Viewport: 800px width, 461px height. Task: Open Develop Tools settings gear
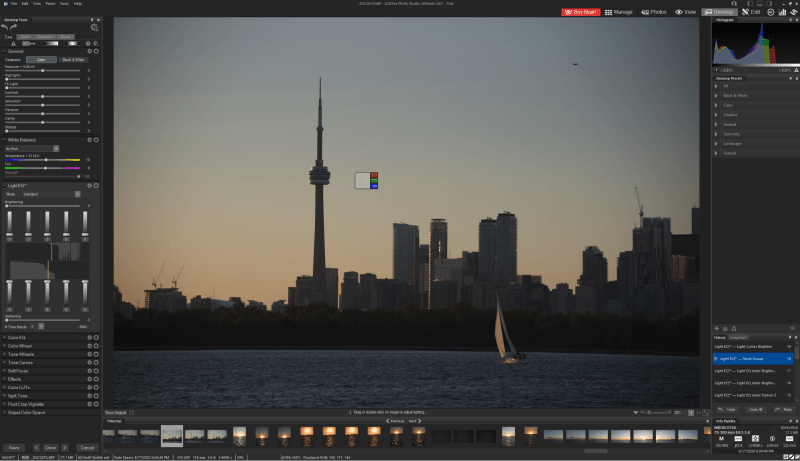point(94,28)
